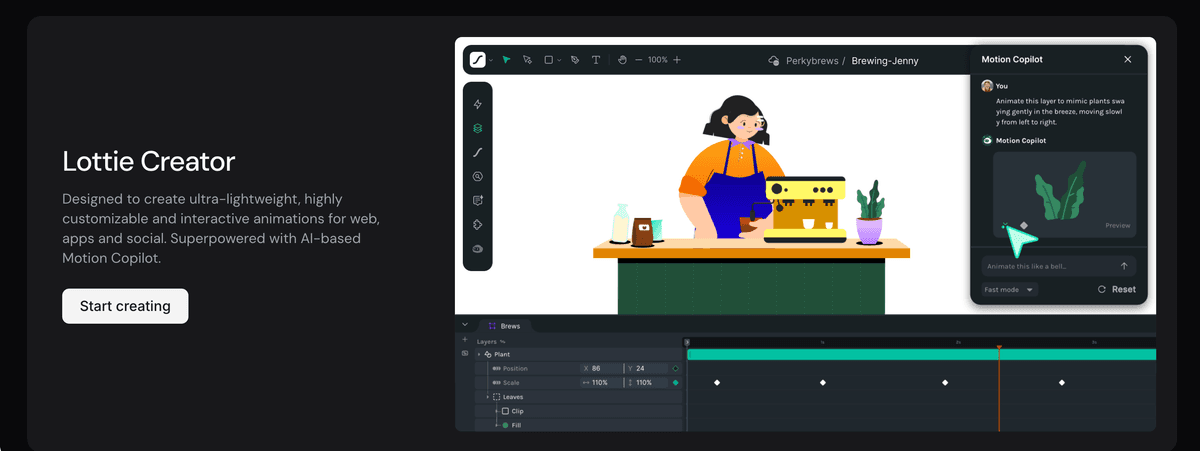This screenshot has height=451, width=1200.
Task: Click the icon below the add-layer plus
Action: (x=465, y=354)
